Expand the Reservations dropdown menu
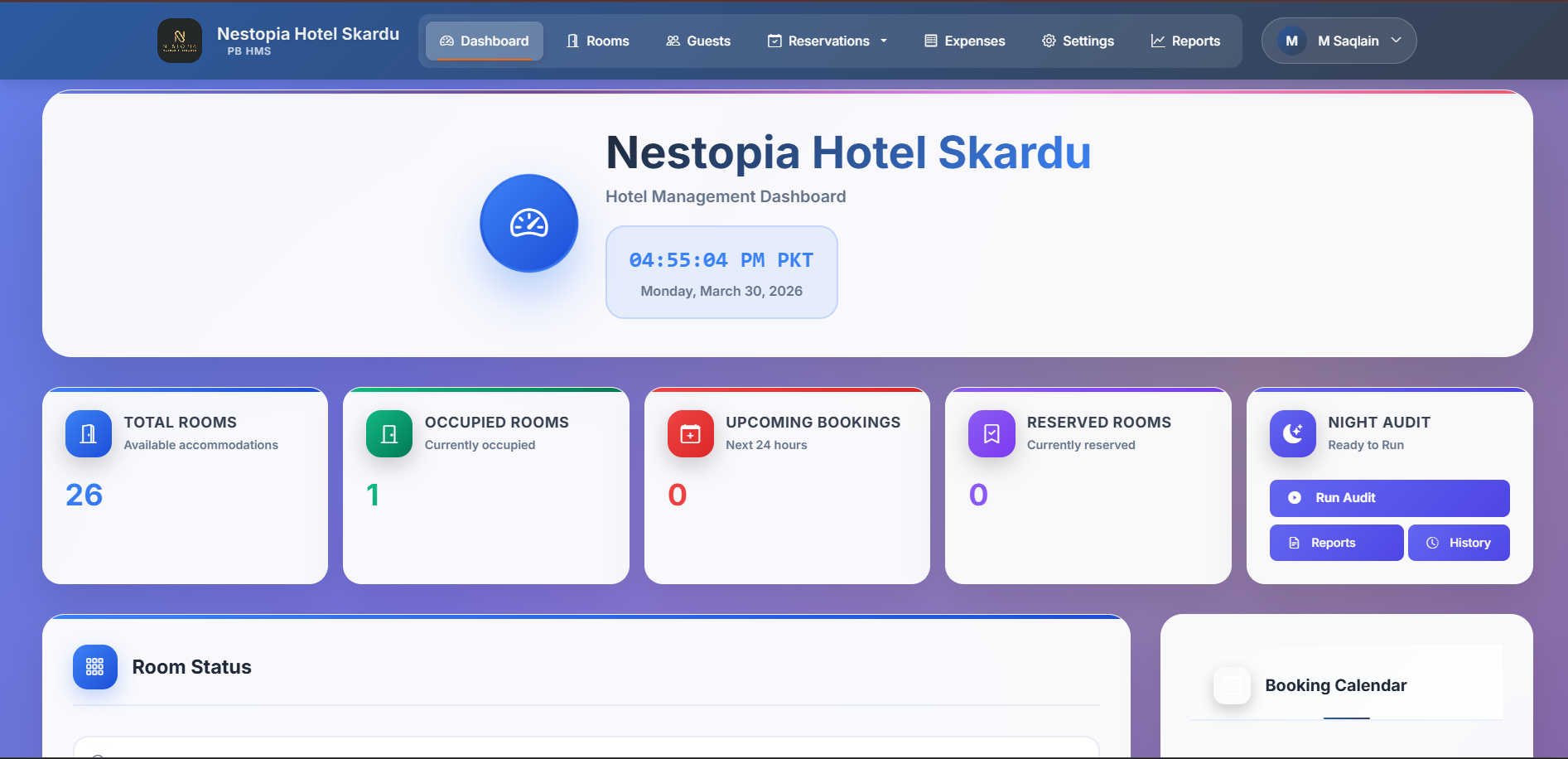Image resolution: width=1568 pixels, height=759 pixels. pyautogui.click(x=827, y=41)
